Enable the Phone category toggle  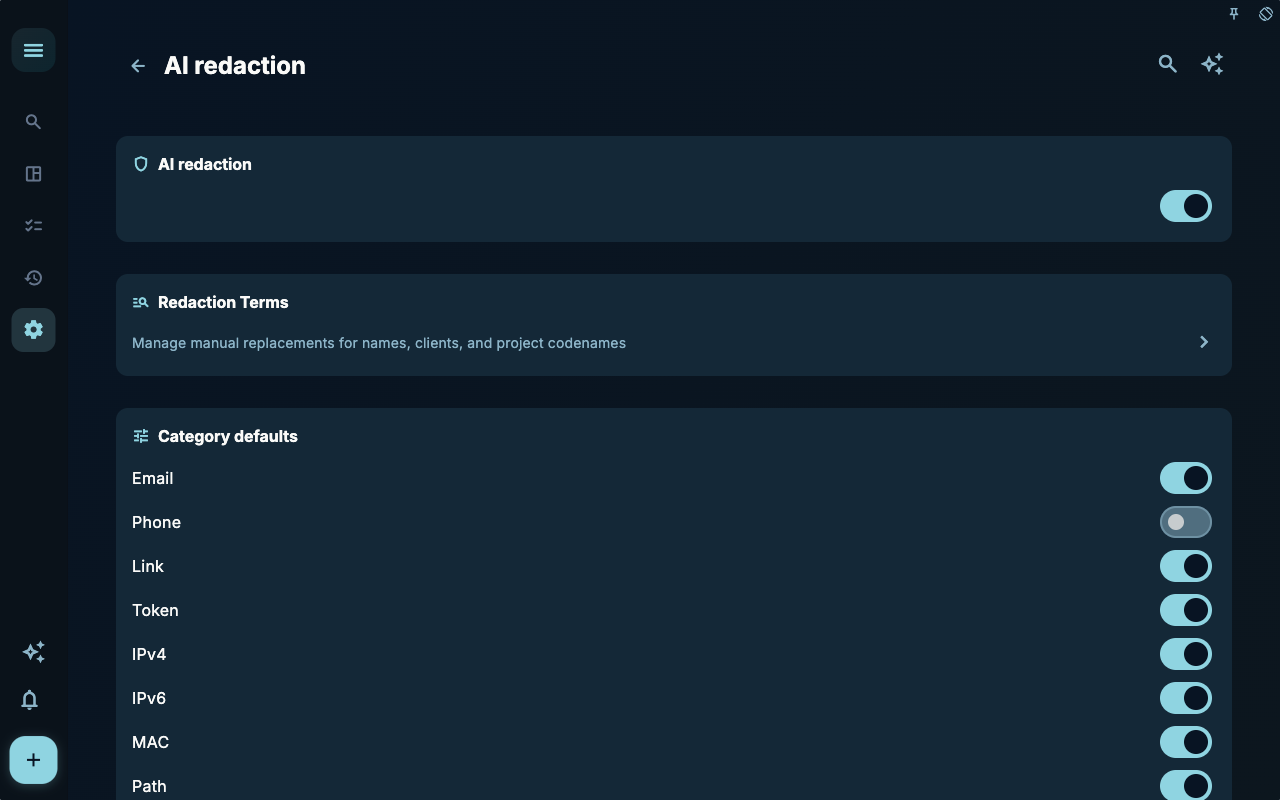pos(1186,522)
